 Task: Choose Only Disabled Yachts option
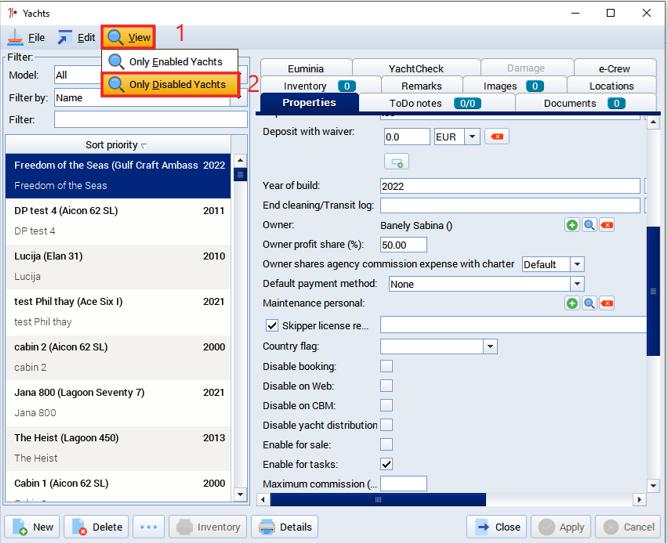(170, 84)
